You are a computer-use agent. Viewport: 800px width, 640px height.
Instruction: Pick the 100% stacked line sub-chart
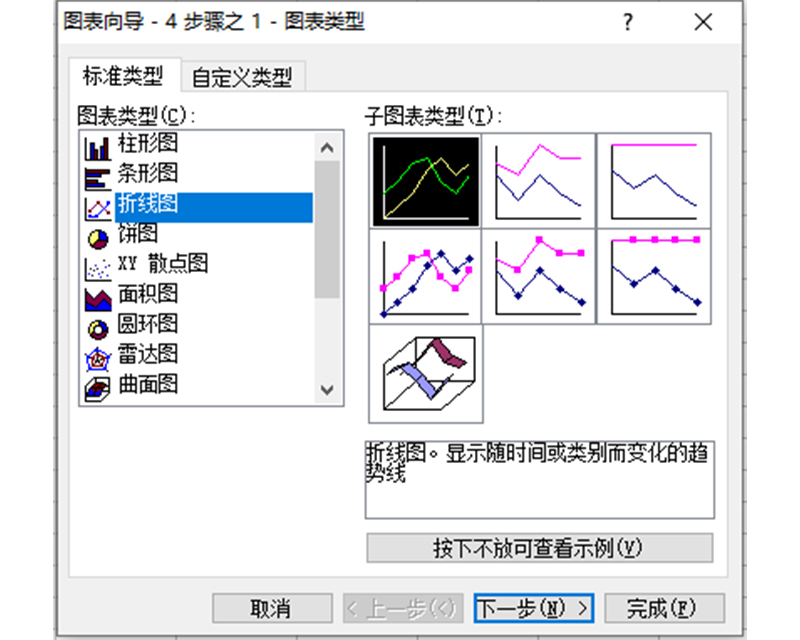click(x=654, y=181)
